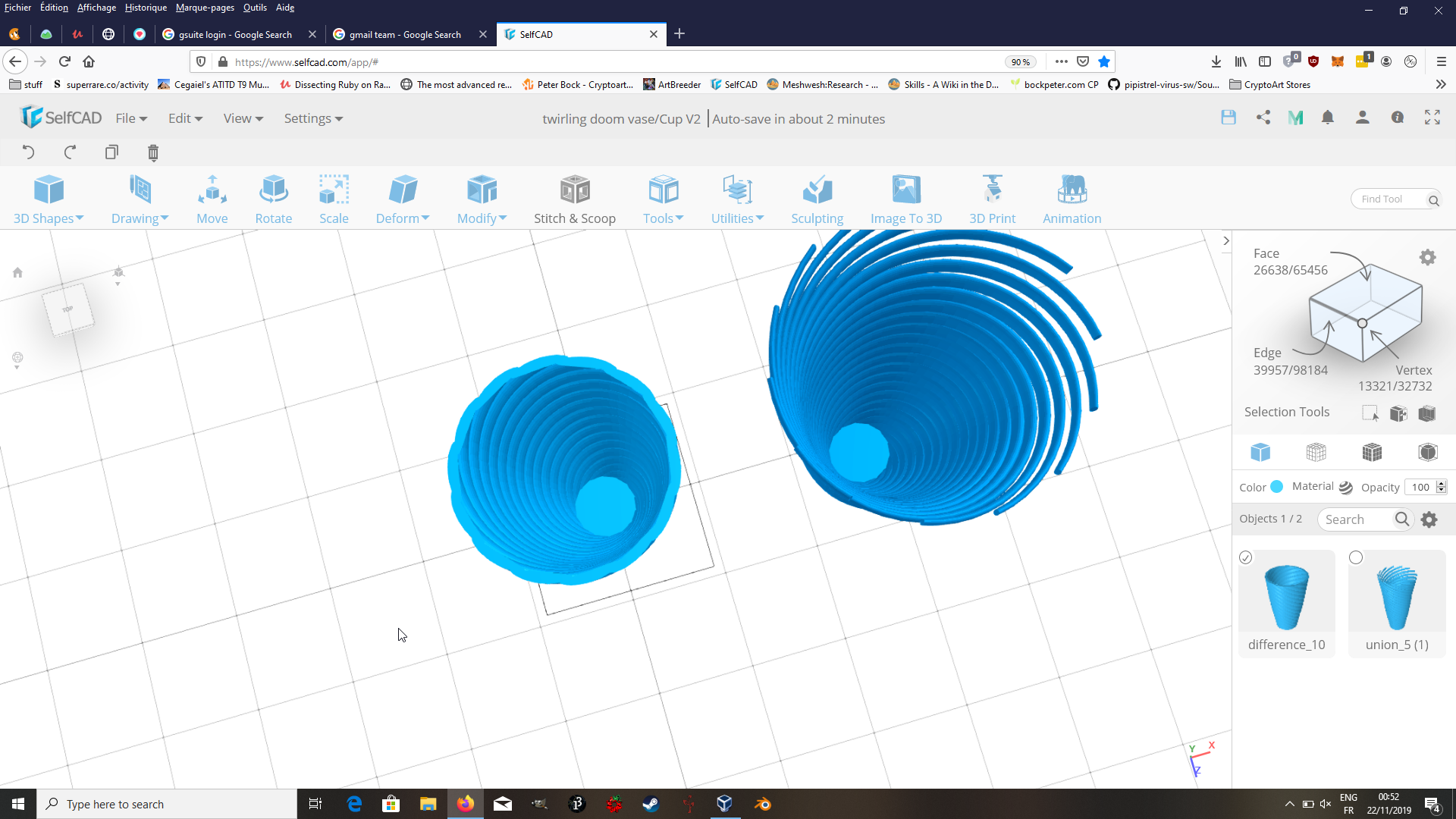
Task: Share the project
Action: point(1263,118)
